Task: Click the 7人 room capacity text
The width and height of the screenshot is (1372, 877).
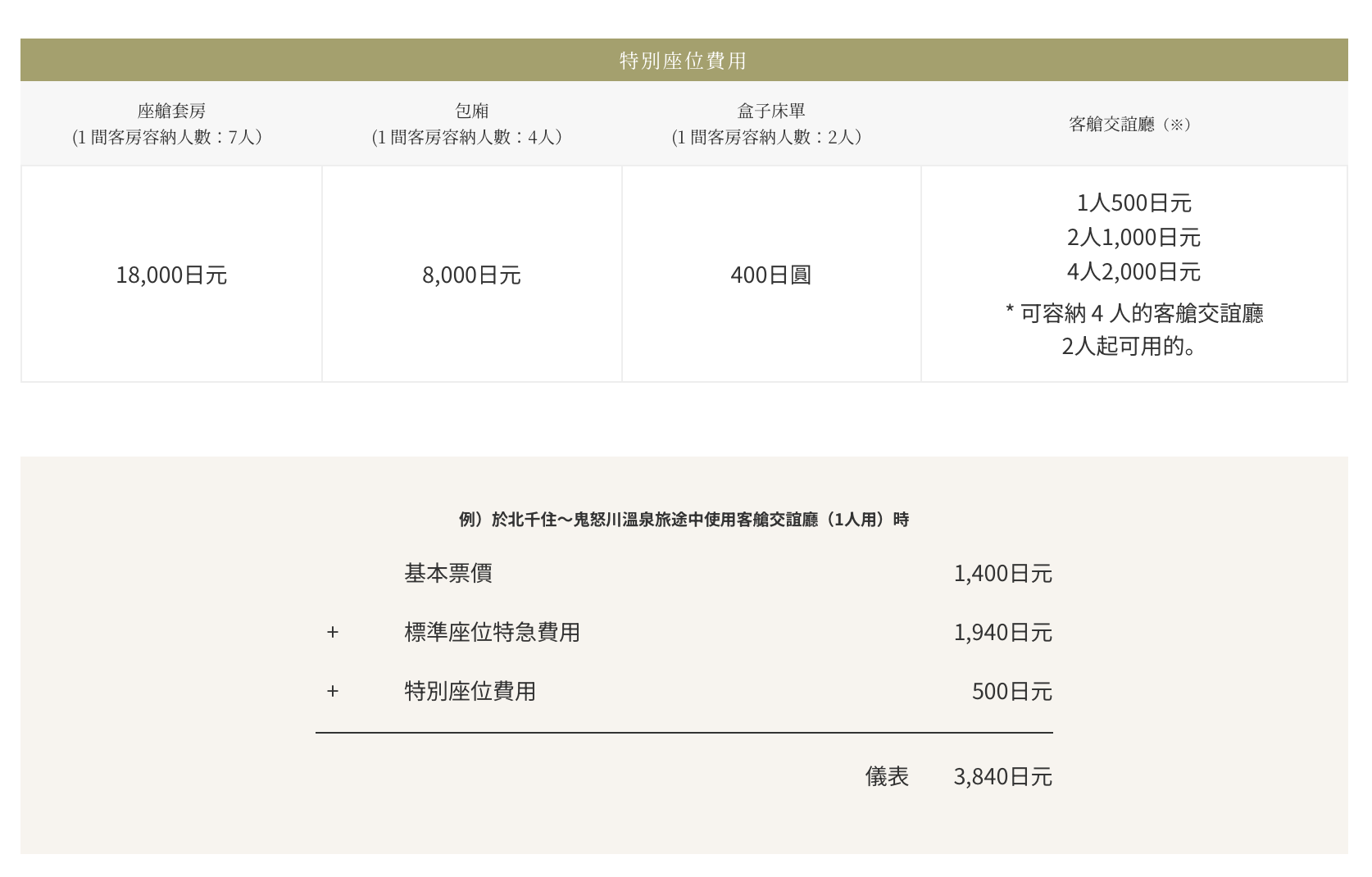Action: pos(240,138)
